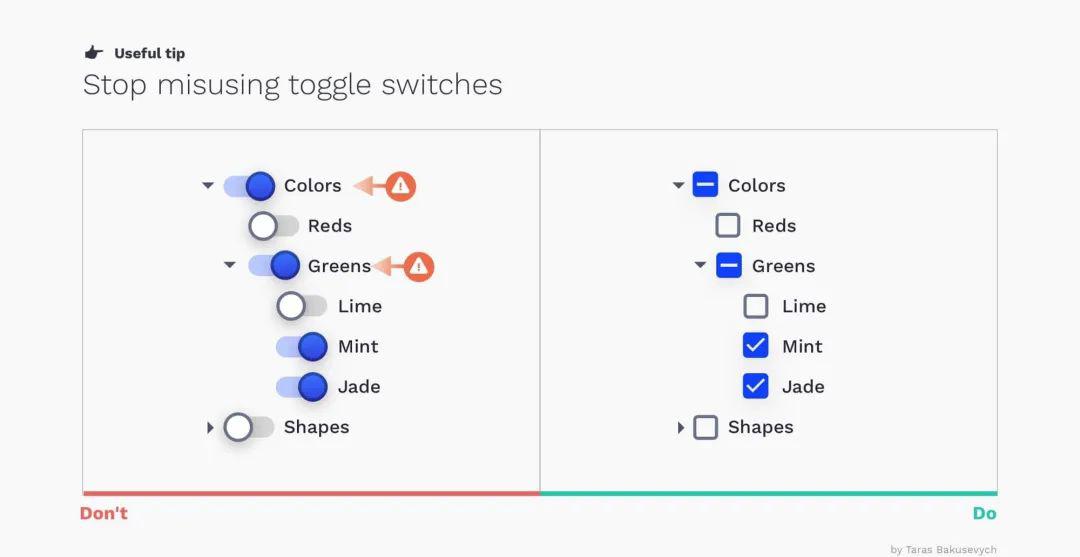Click the warning icon beside Greens toggle
The width and height of the screenshot is (1080, 557).
point(418,266)
